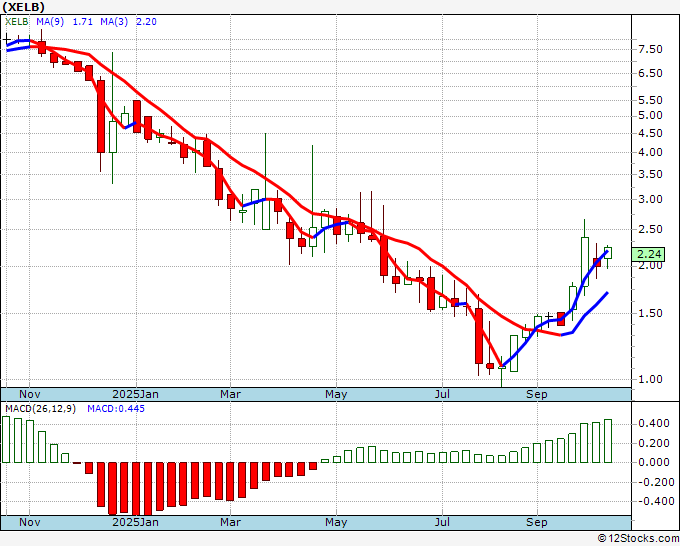Click the 3.00 price axis label
Image resolution: width=680 pixels, height=546 pixels.
pos(650,199)
